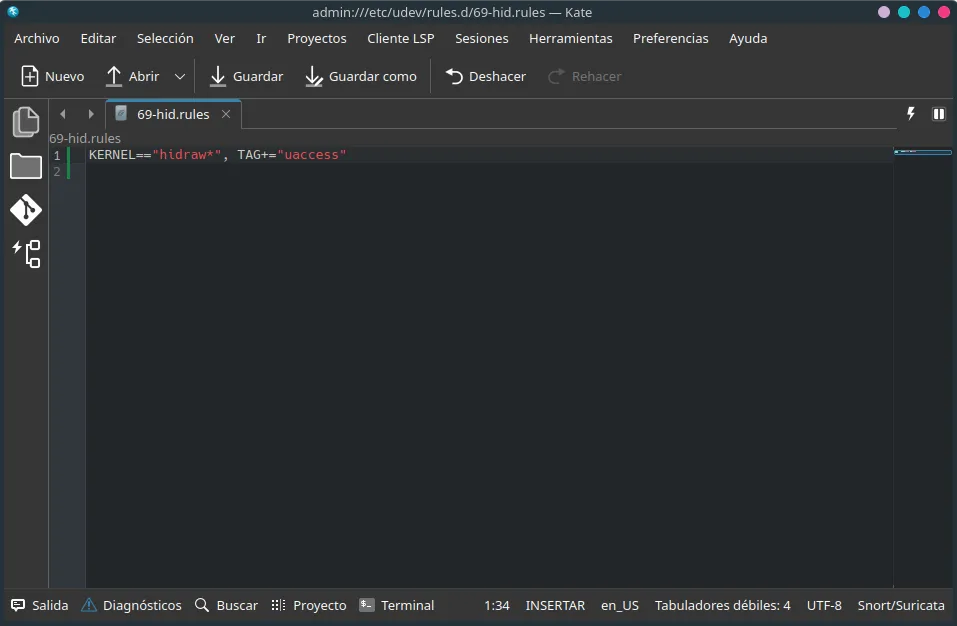
Task: Open the Archivo menu
Action: point(37,38)
